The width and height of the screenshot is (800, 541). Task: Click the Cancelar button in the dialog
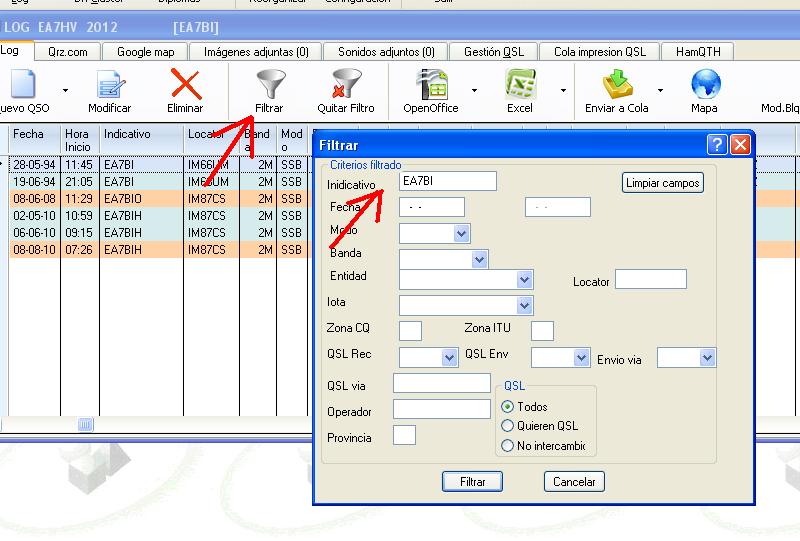(x=575, y=482)
